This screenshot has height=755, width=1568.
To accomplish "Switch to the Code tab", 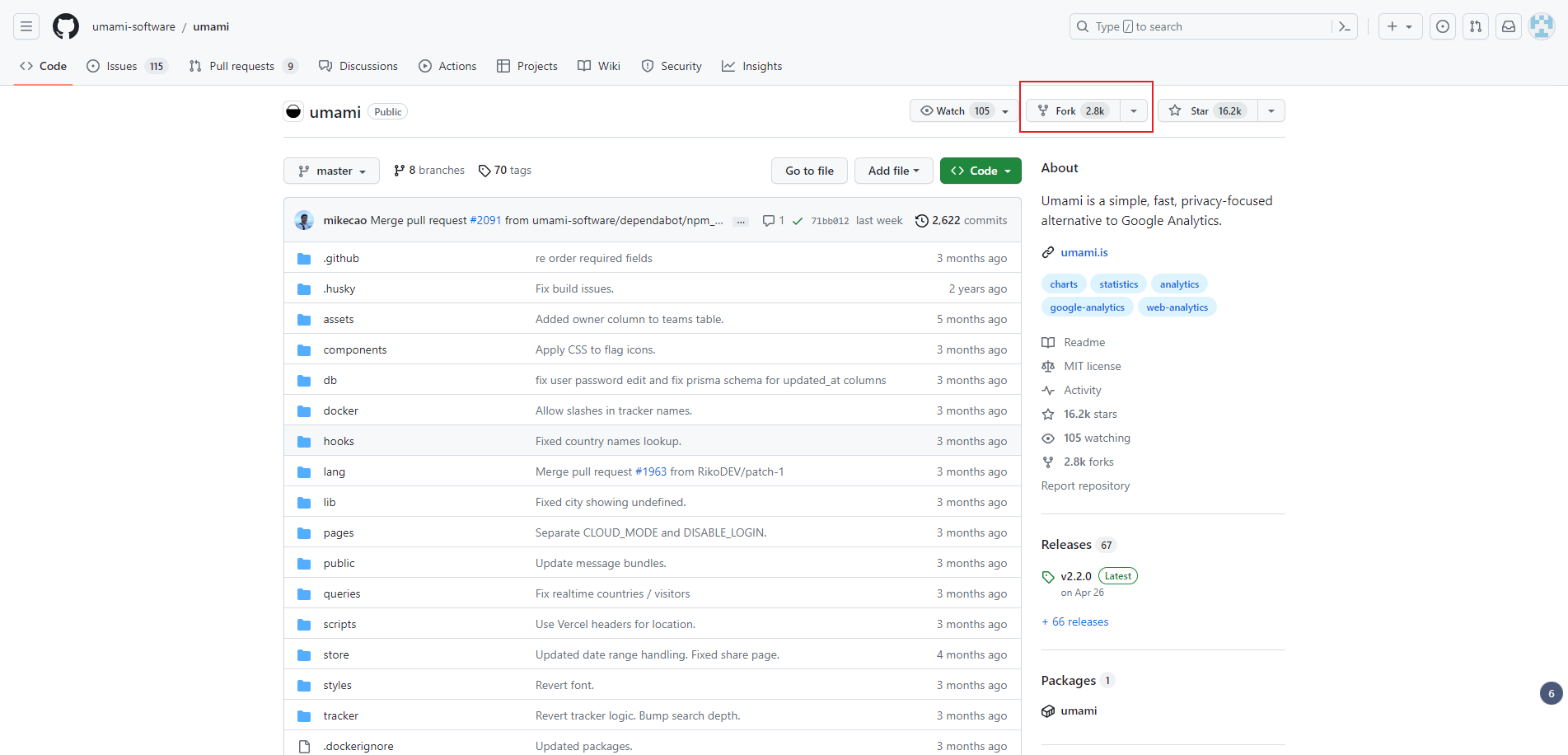I will click(x=44, y=66).
